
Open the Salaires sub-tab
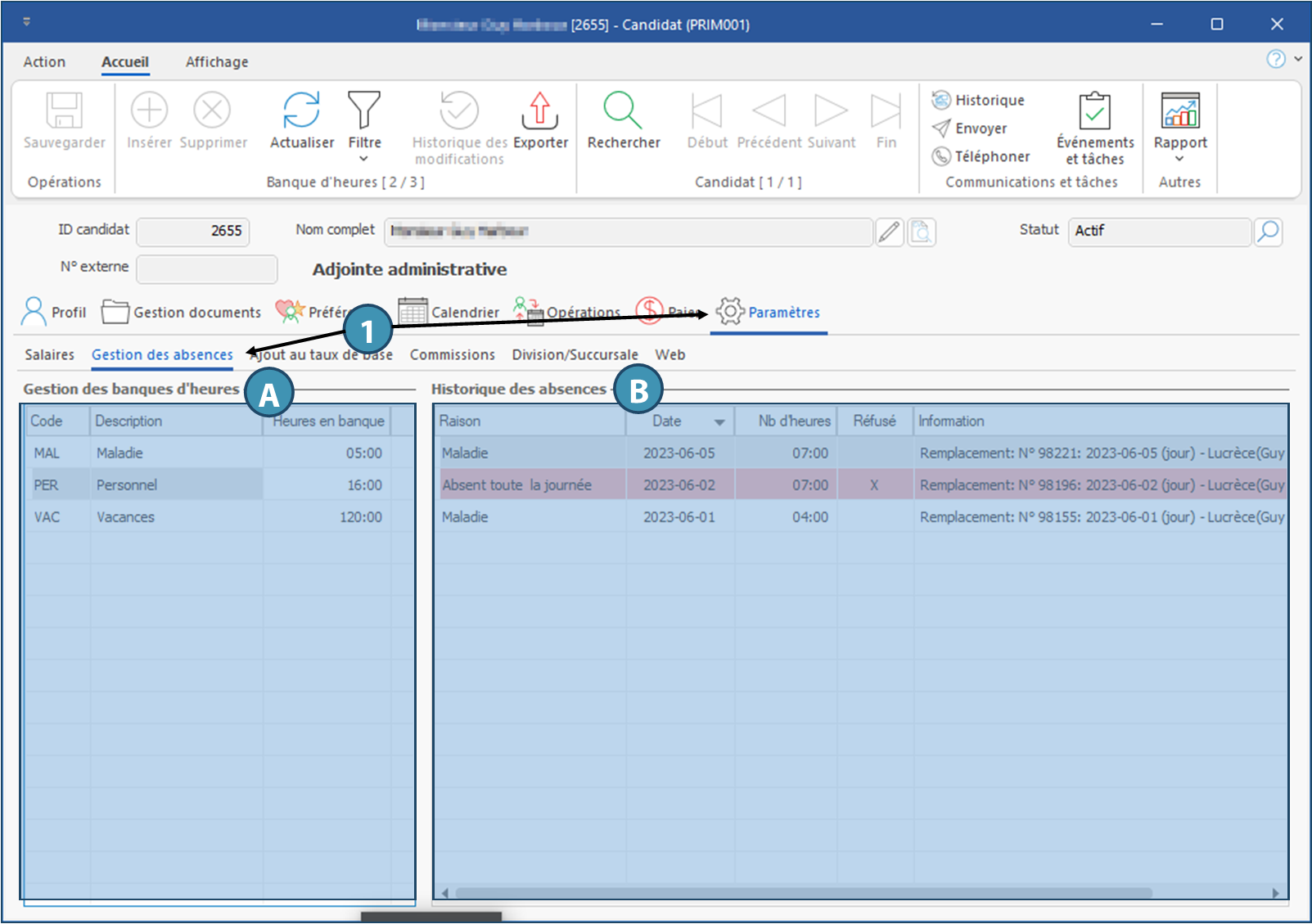49,354
